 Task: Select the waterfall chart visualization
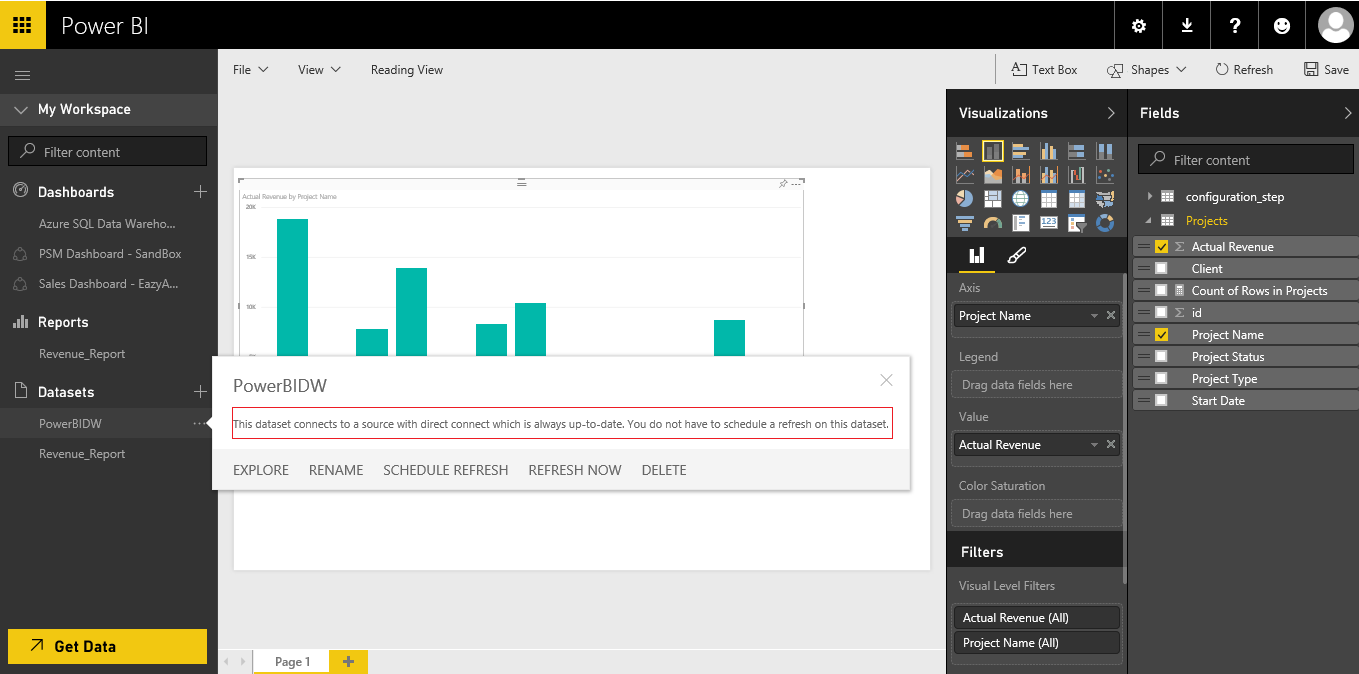click(1077, 175)
